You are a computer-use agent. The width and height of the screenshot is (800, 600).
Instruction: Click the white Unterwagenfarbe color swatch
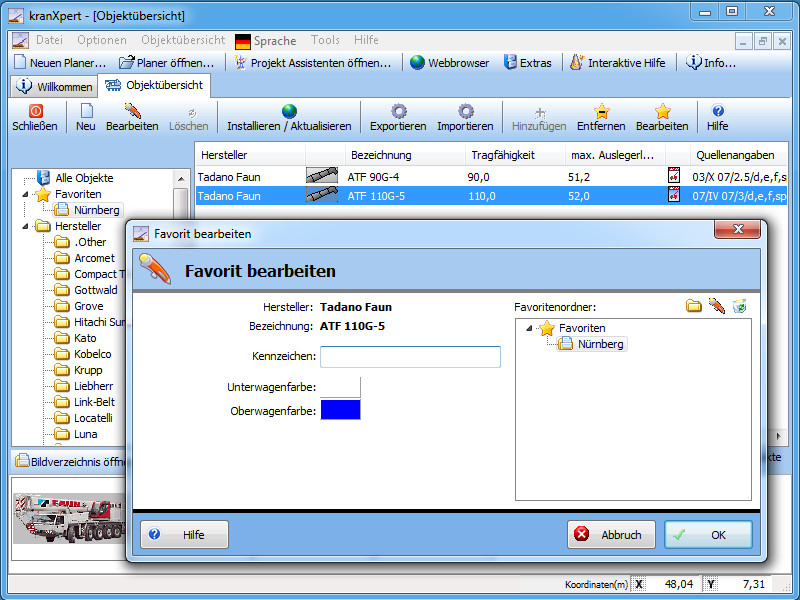click(x=340, y=386)
